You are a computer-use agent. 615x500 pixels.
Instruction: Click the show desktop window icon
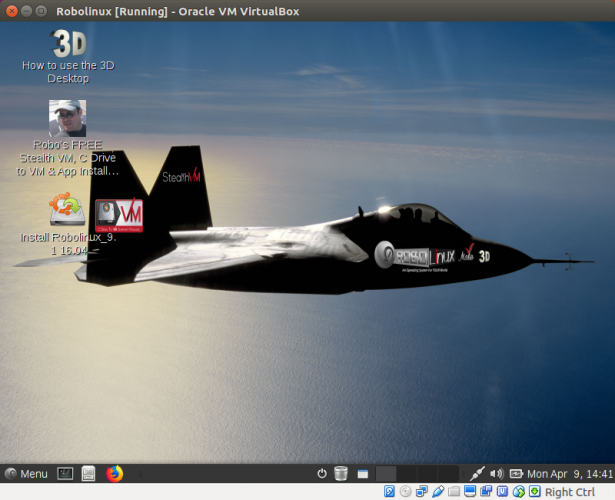363,474
